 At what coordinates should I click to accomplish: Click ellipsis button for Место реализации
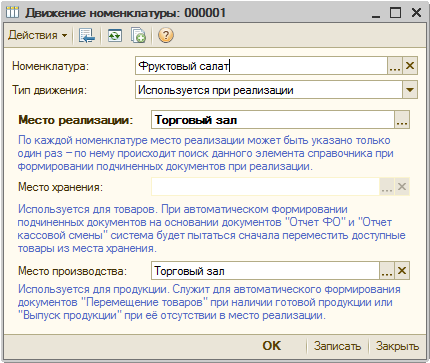[402, 120]
